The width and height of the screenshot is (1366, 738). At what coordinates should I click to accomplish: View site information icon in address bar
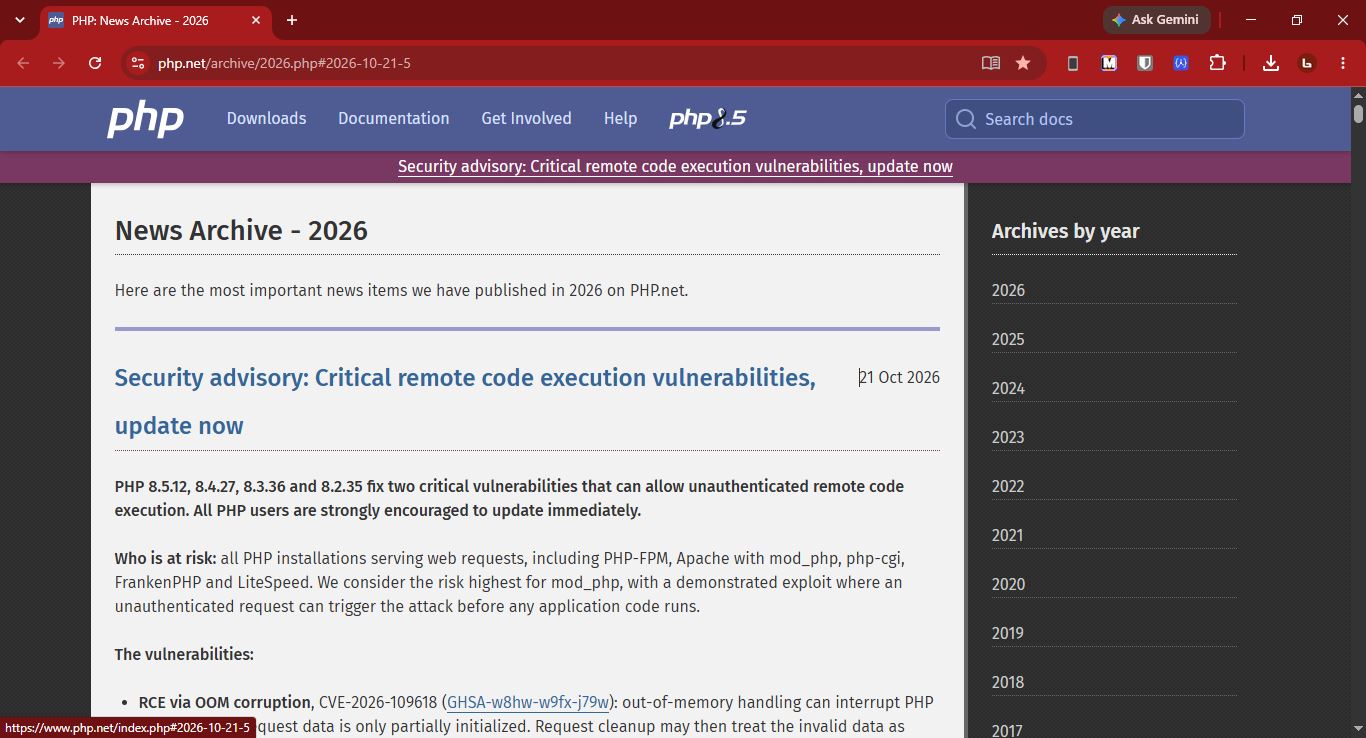[138, 63]
